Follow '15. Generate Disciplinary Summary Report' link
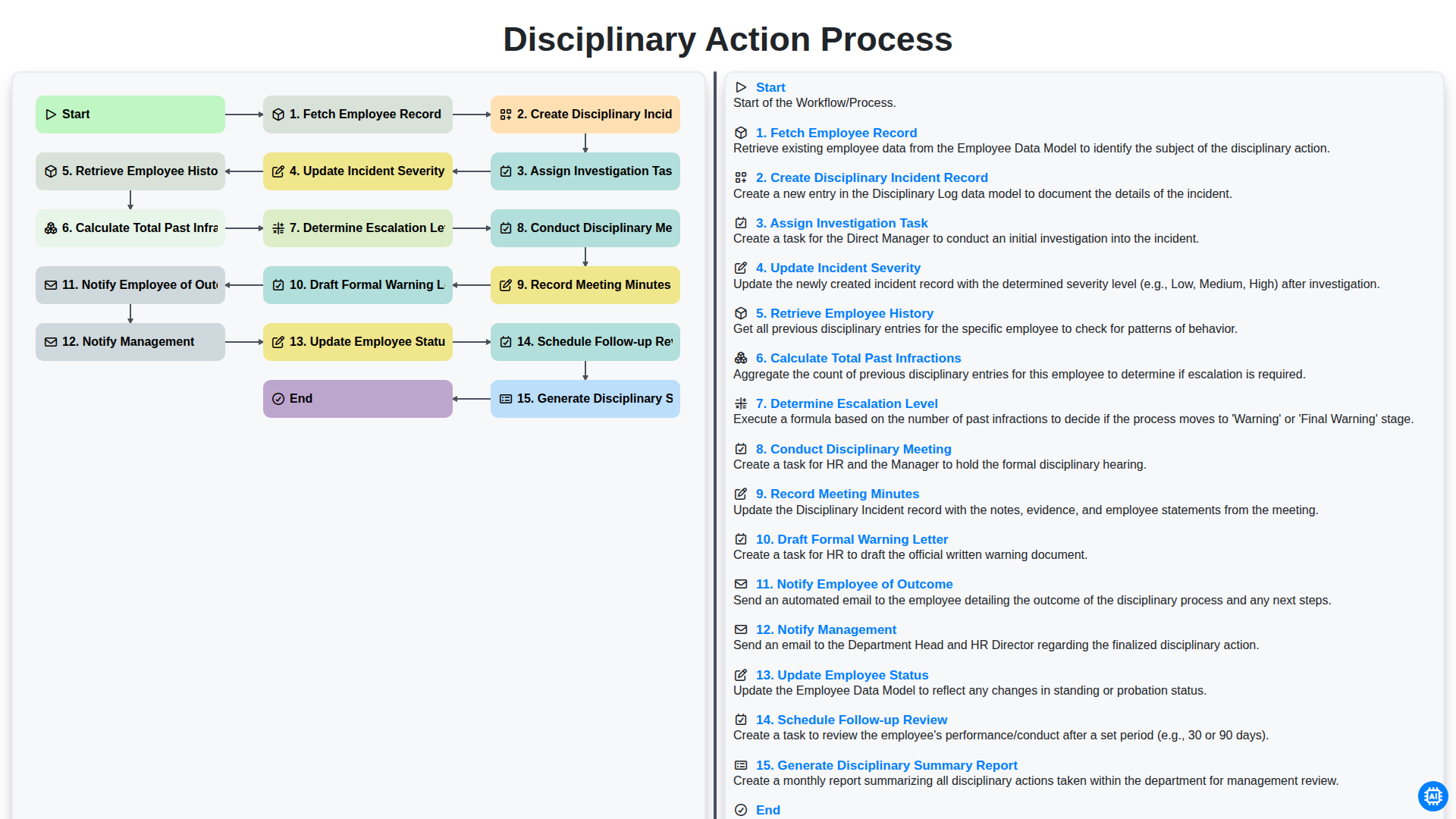 pyautogui.click(x=886, y=765)
